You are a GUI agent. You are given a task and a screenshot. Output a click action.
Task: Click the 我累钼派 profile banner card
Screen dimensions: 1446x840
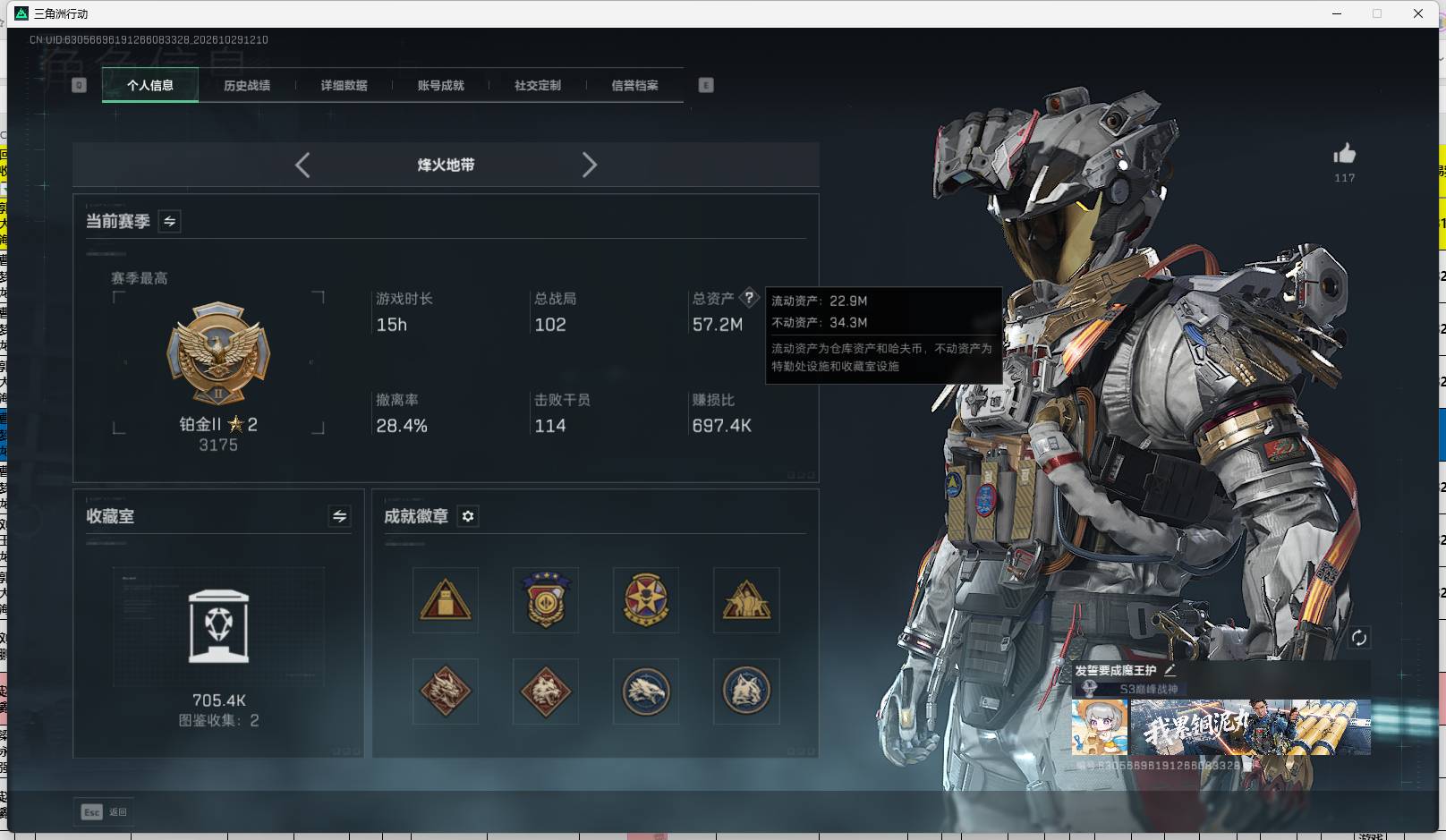click(x=1251, y=727)
